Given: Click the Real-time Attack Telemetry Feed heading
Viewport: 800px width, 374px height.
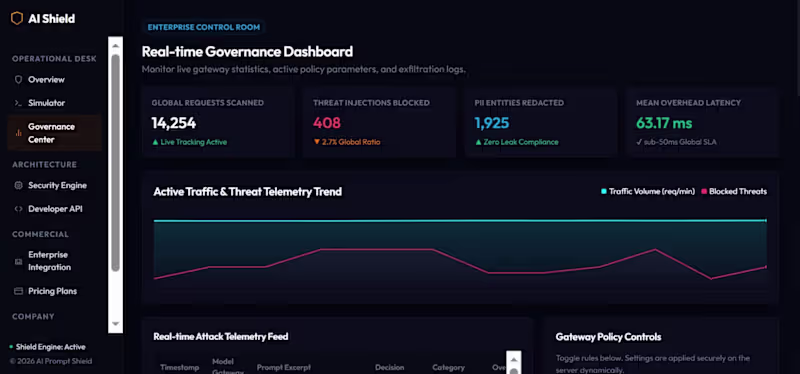Looking at the screenshot, I should coord(221,336).
